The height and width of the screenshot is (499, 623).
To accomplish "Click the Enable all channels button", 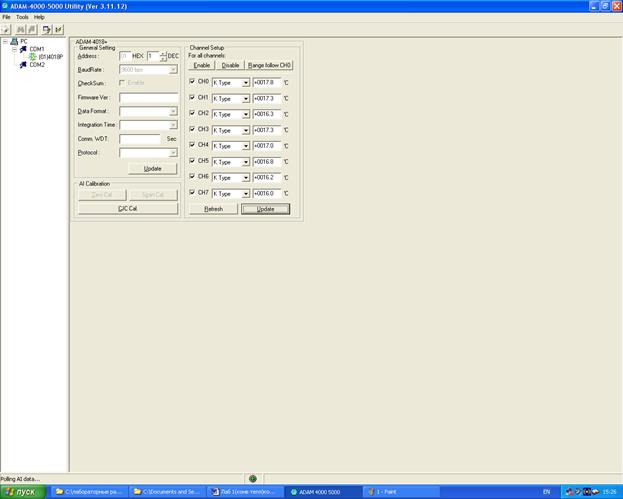I will tap(201, 65).
